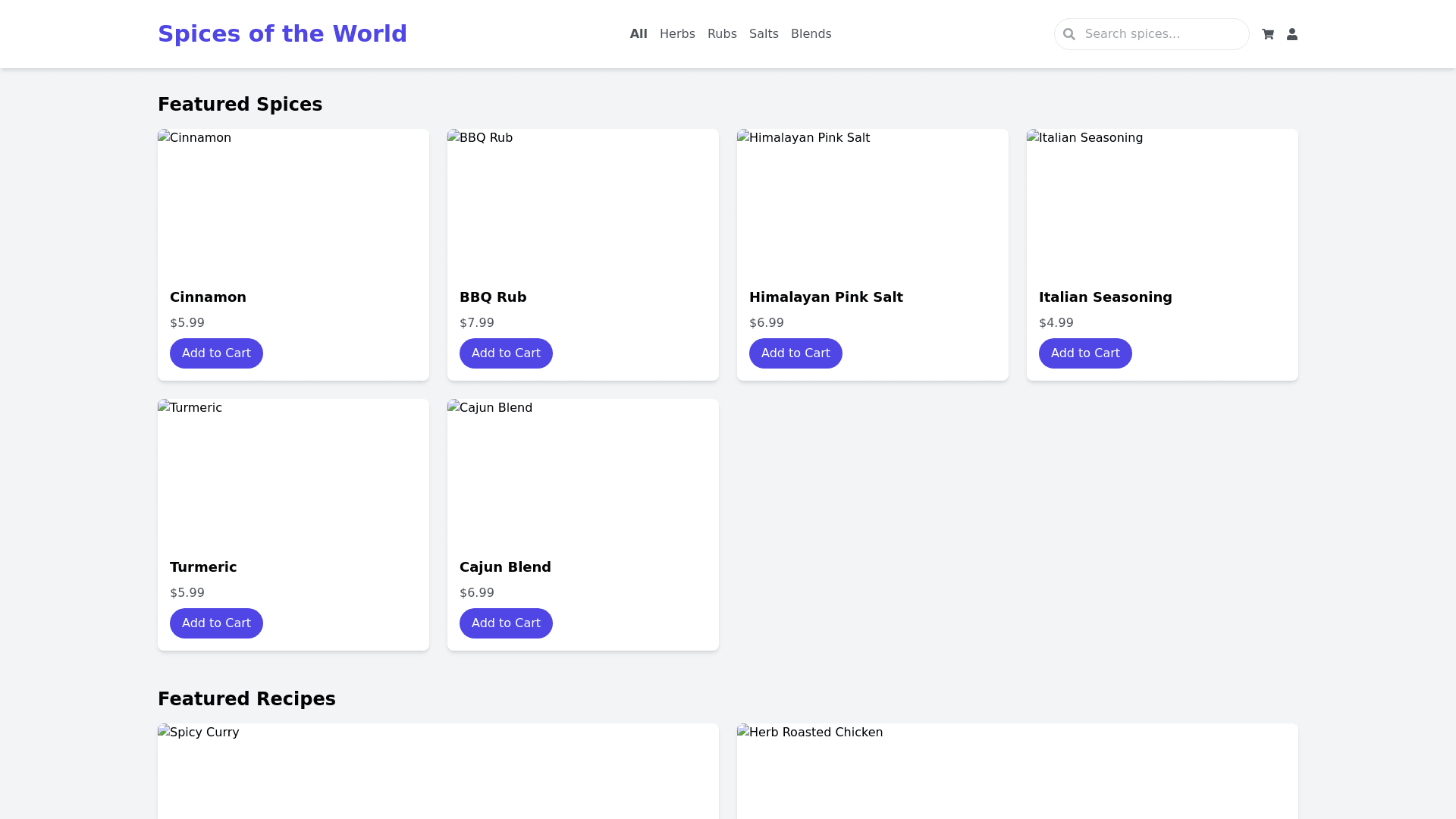Image resolution: width=1456 pixels, height=819 pixels.
Task: Add BBQ Rub to cart
Action: [506, 353]
